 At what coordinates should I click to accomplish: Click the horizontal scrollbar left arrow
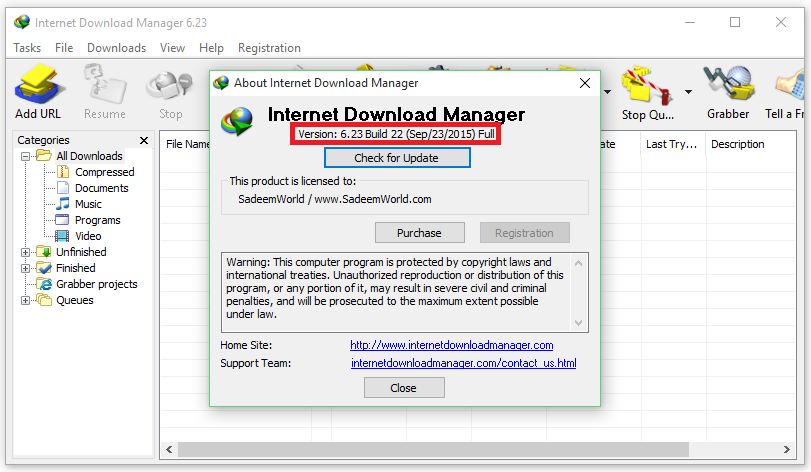169,449
